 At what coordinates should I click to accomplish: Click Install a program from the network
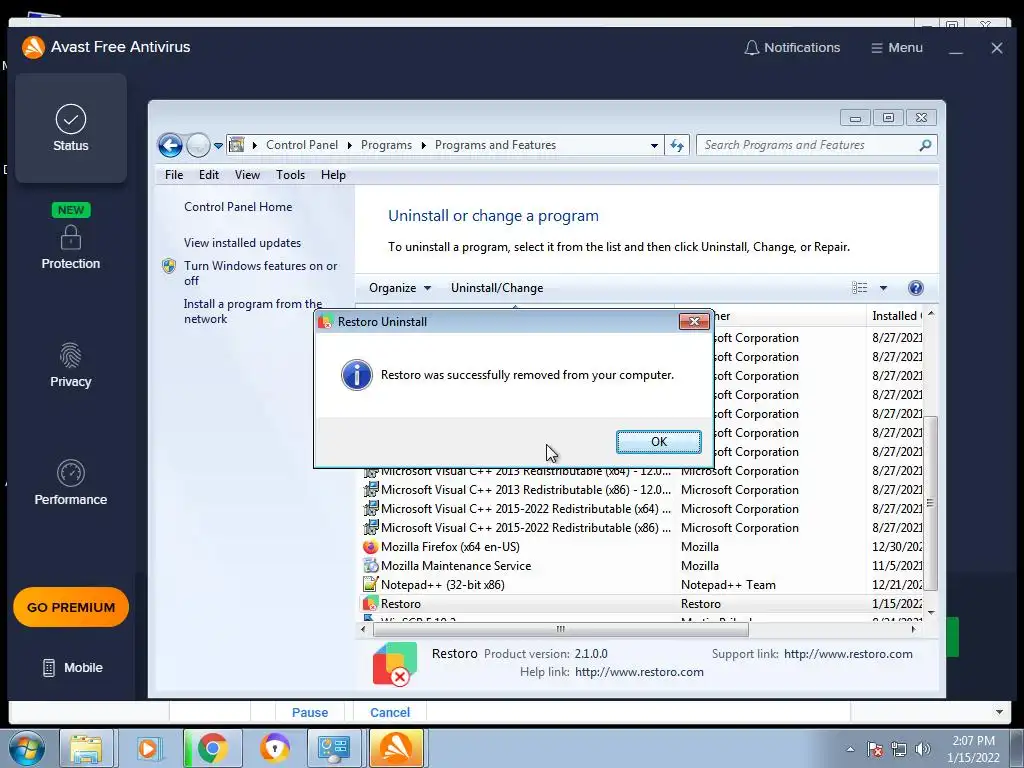(253, 311)
